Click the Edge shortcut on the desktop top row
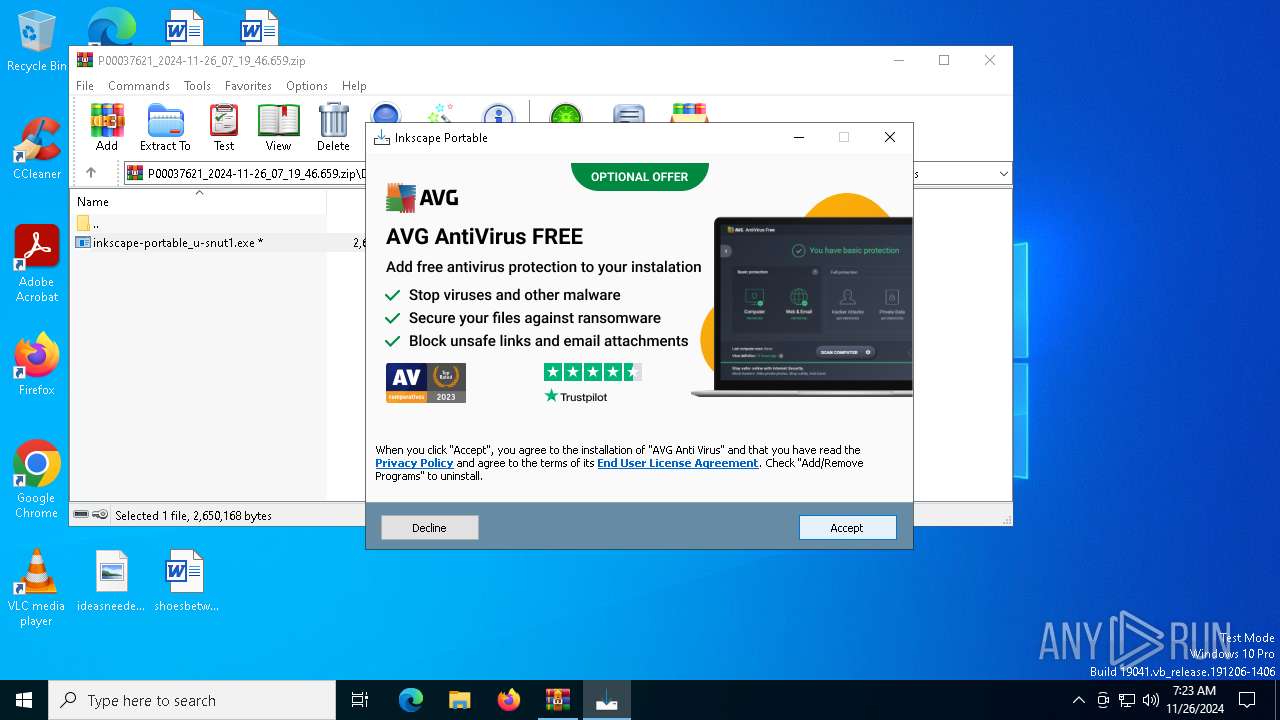 tap(111, 25)
